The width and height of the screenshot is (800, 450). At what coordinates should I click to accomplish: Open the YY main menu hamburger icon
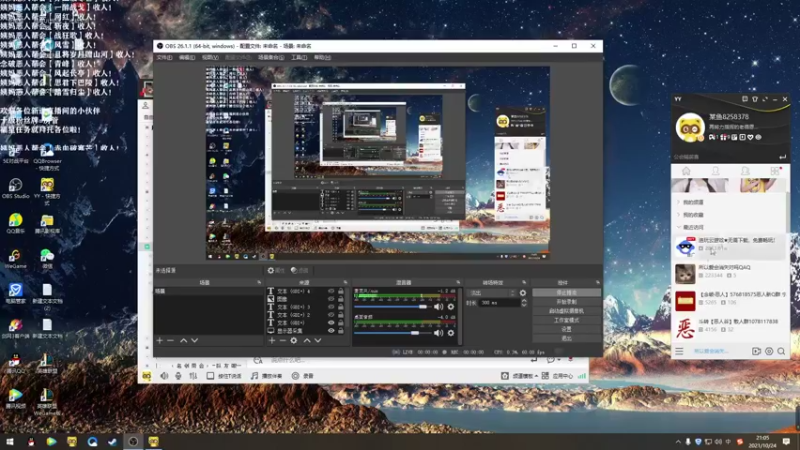click(x=679, y=351)
